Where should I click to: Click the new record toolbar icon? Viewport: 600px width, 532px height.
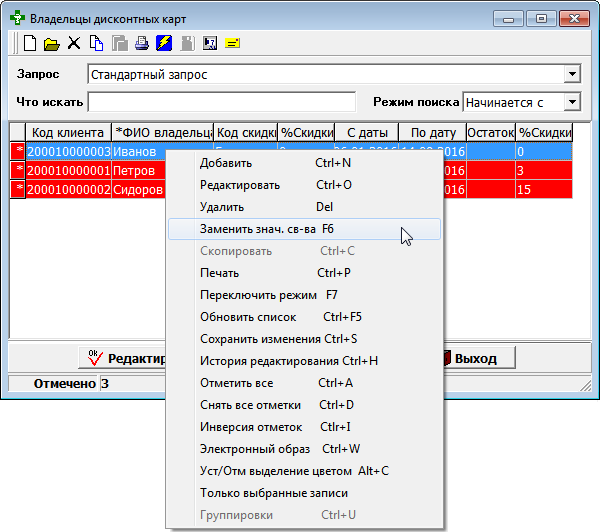click(x=30, y=43)
